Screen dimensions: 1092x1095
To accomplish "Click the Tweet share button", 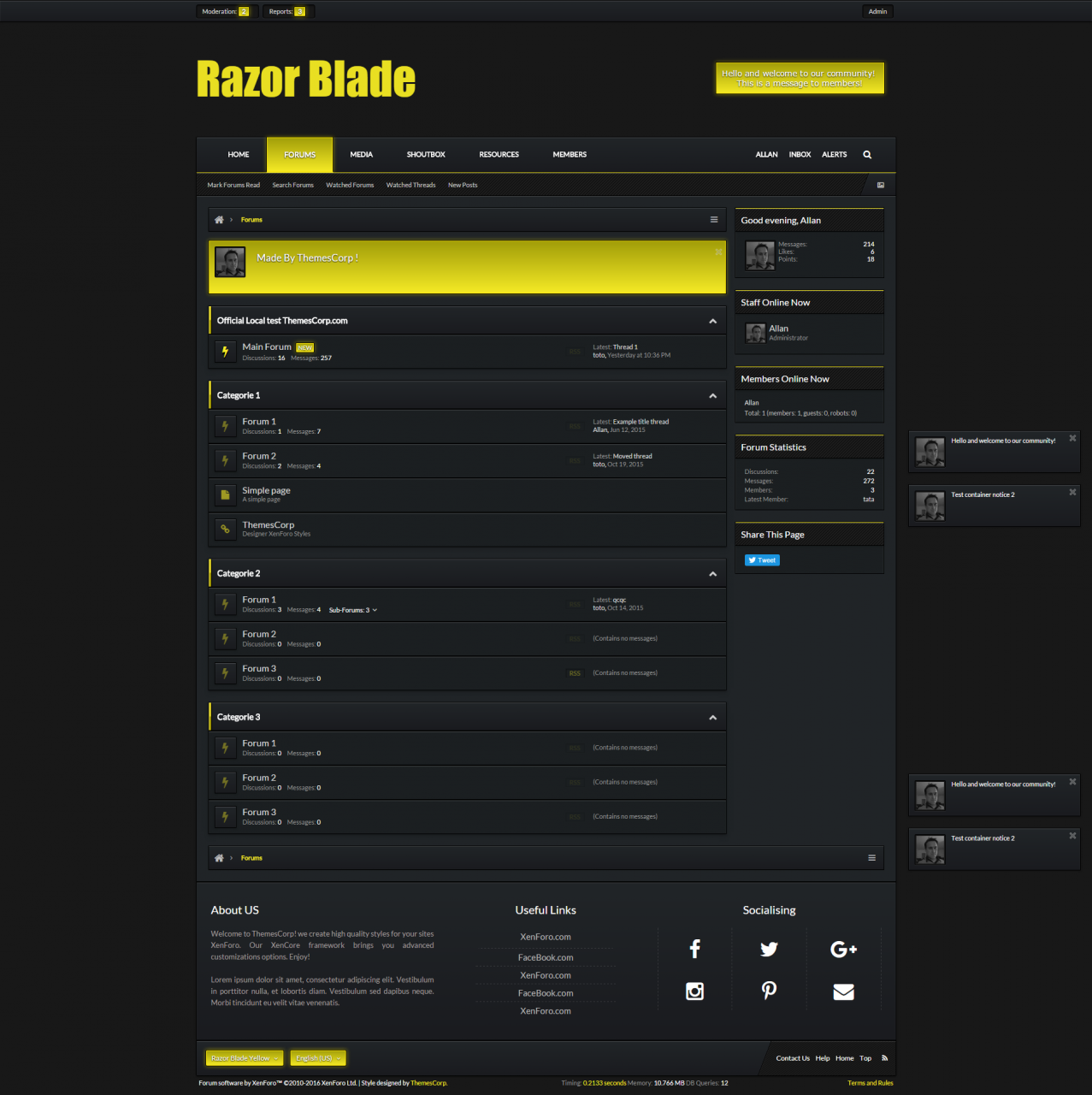I will 762,560.
